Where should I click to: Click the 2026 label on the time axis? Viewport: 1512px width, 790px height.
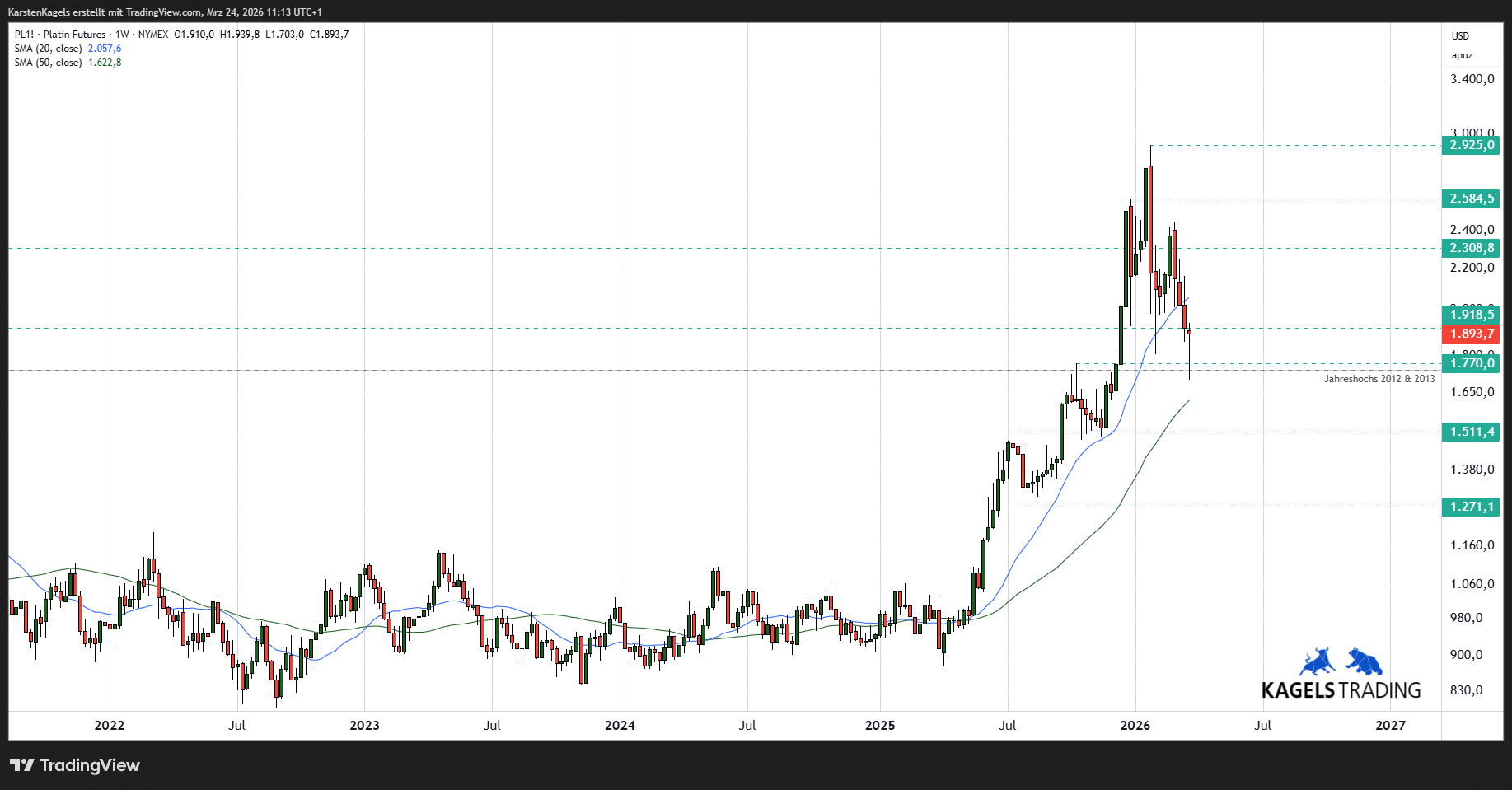[1135, 726]
